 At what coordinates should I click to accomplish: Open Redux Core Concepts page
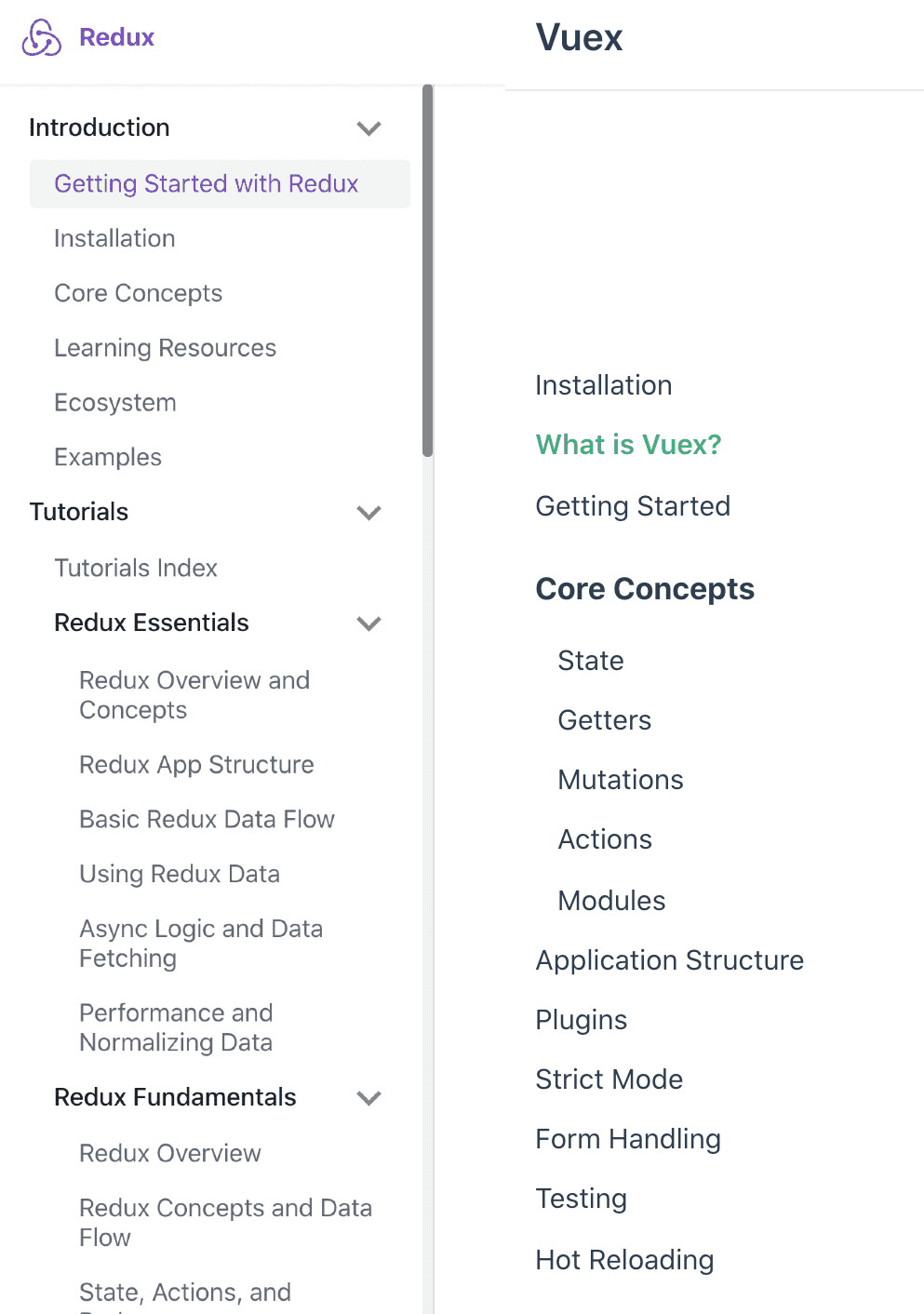point(138,294)
